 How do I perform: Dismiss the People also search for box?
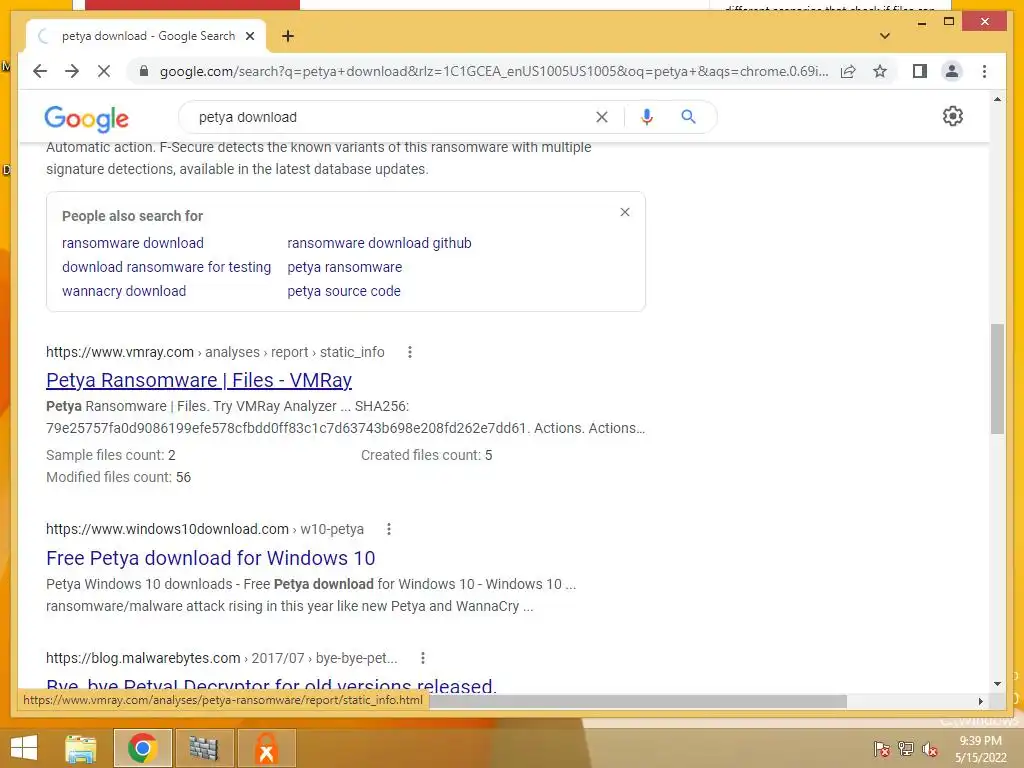(625, 212)
